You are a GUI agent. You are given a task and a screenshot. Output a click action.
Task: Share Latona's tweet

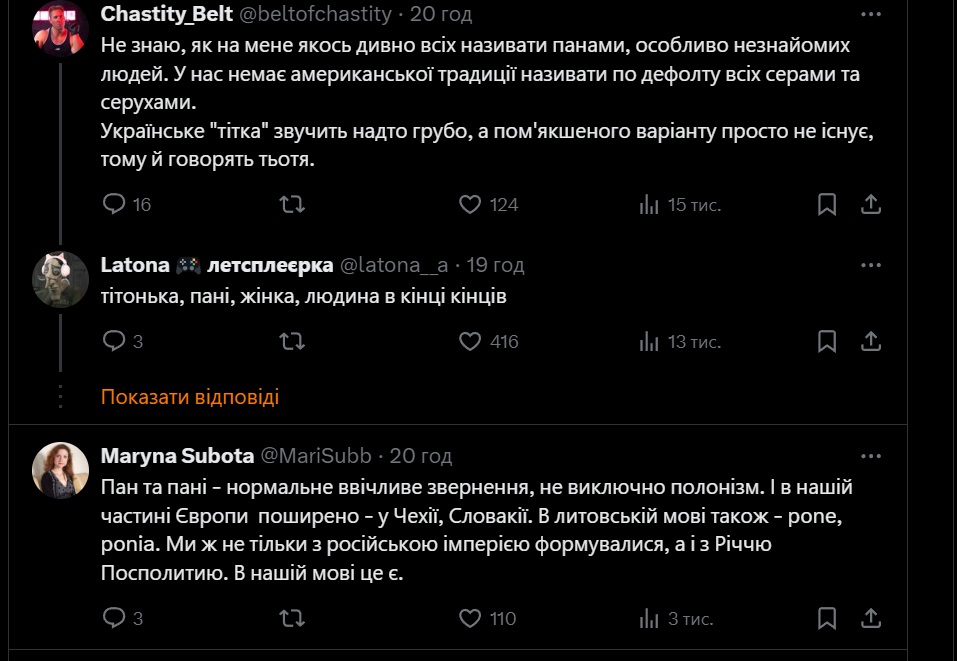pos(871,341)
